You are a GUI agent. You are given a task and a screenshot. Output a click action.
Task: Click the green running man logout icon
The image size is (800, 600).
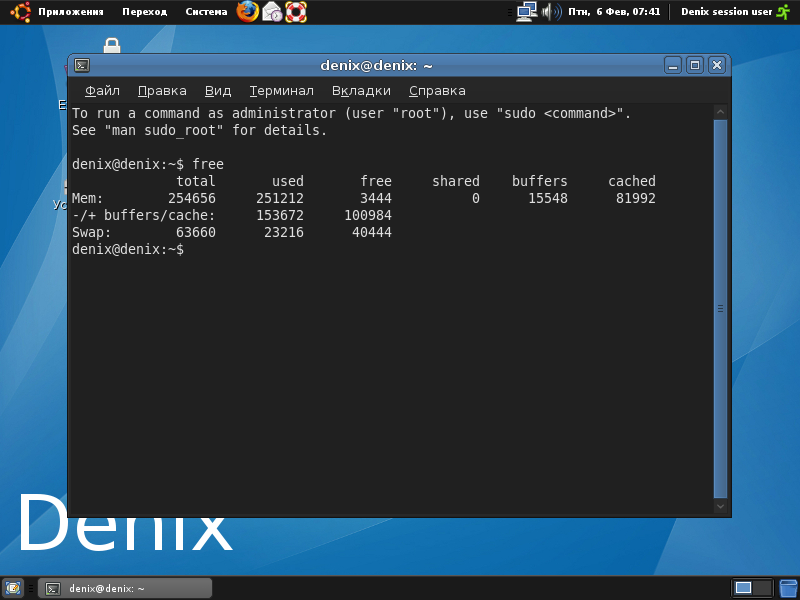pos(783,12)
